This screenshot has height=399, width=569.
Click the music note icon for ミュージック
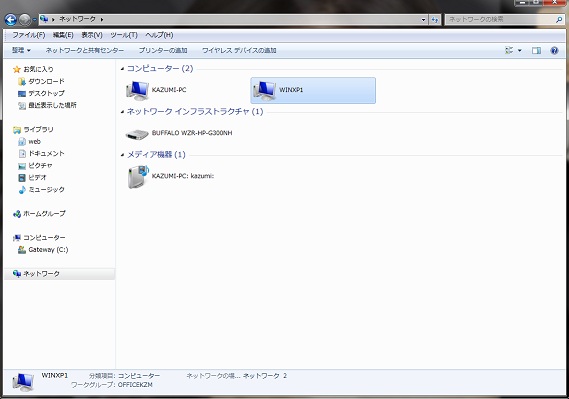point(22,189)
